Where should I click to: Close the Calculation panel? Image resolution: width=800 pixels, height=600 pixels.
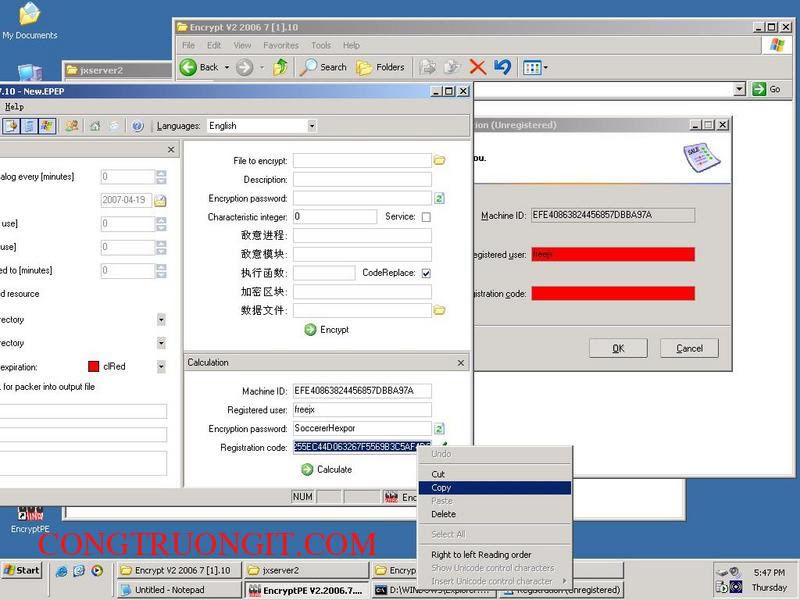(461, 363)
